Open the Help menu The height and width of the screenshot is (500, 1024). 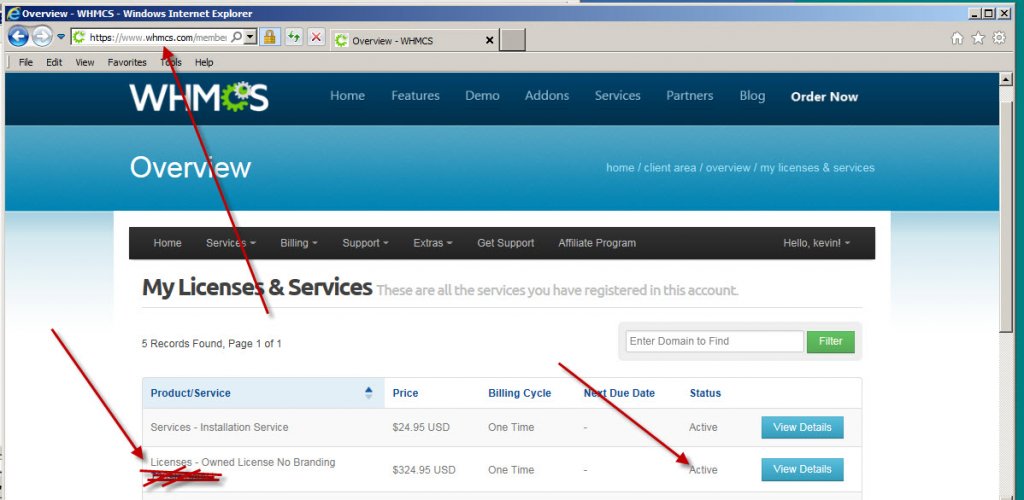pyautogui.click(x=204, y=63)
